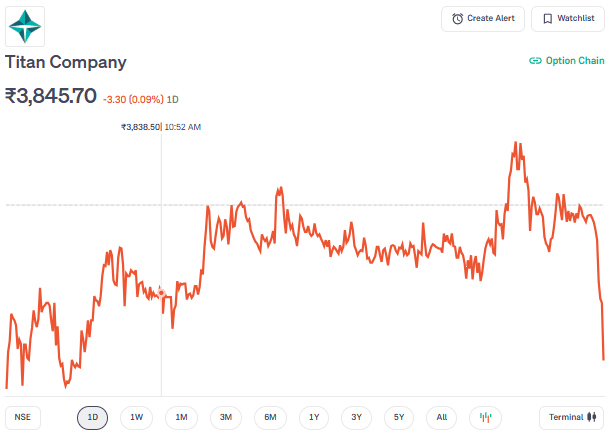Switch to candlestick chart view

click(x=485, y=417)
